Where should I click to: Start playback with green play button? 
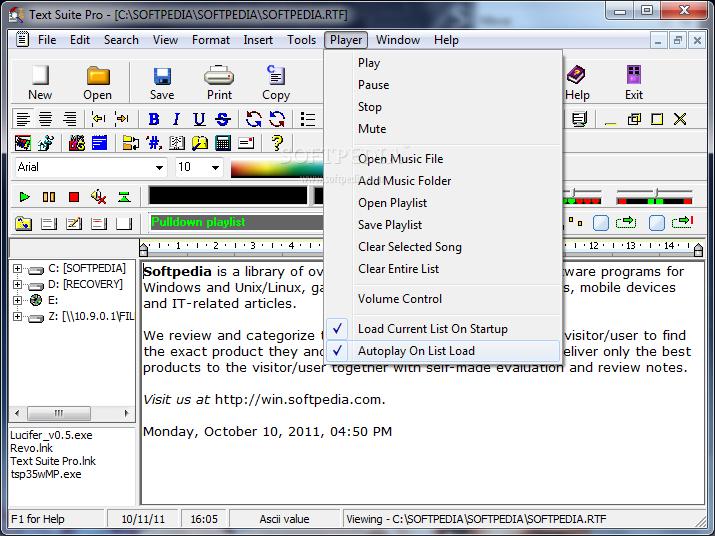(24, 197)
